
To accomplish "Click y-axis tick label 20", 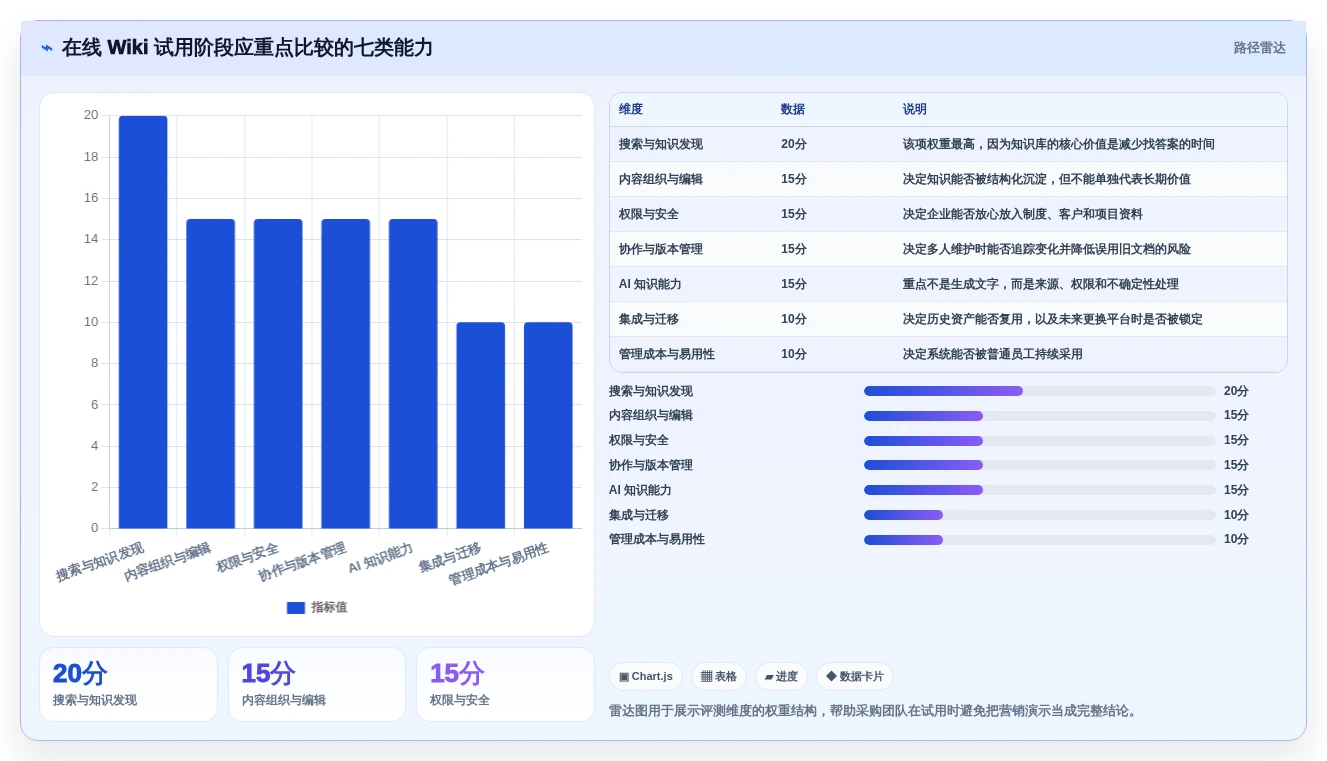I will click(x=91, y=115).
